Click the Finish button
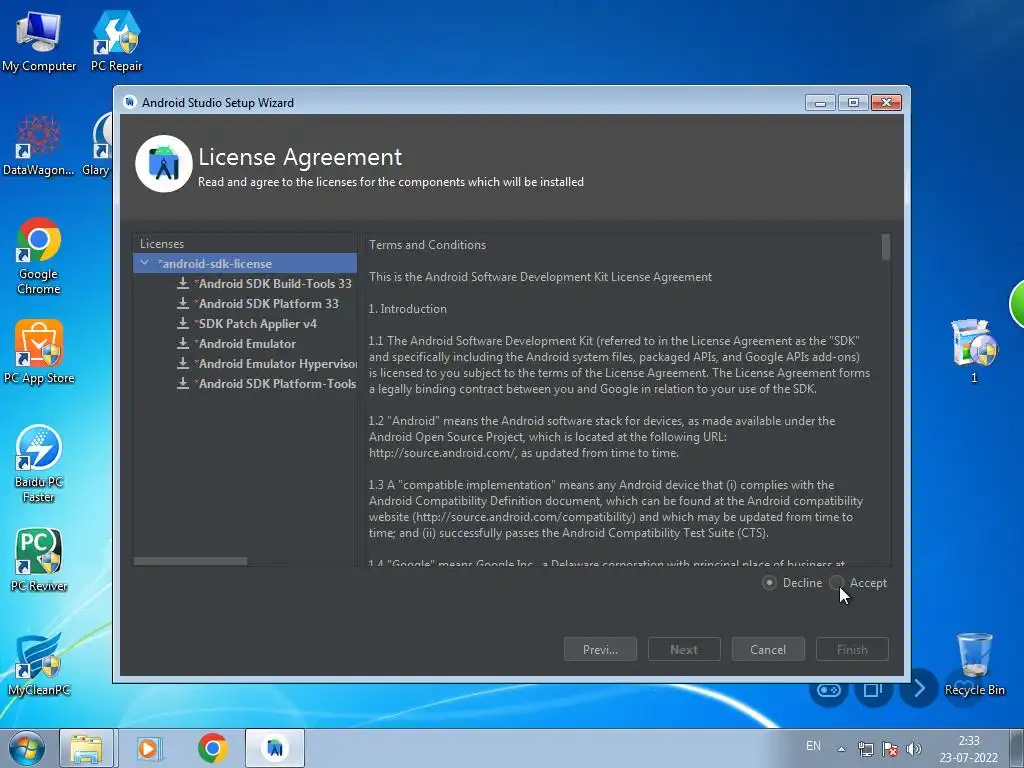The image size is (1024, 768). (x=852, y=649)
